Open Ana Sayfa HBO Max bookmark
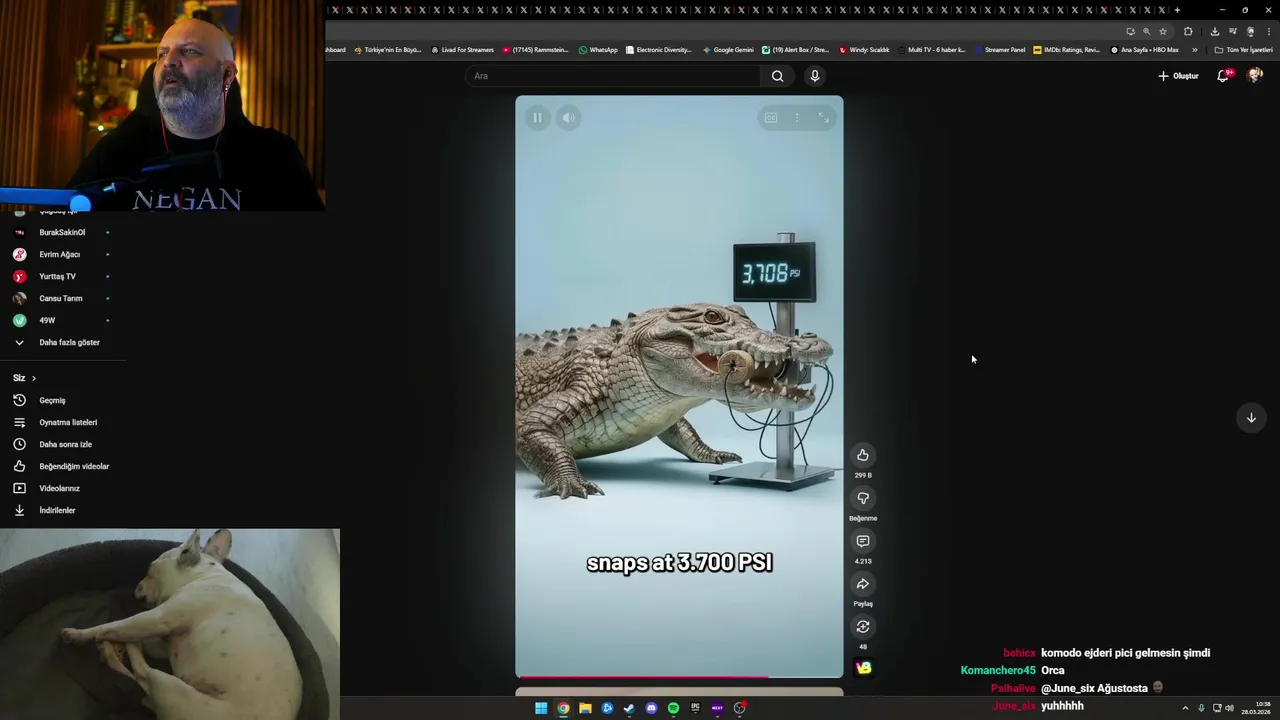Screen dimensions: 1280x720 [1144, 50]
